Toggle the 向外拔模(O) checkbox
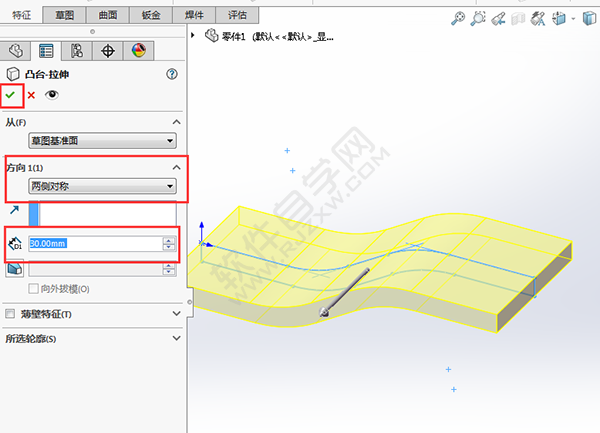Screen dimensions: 600x433 point(33,288)
